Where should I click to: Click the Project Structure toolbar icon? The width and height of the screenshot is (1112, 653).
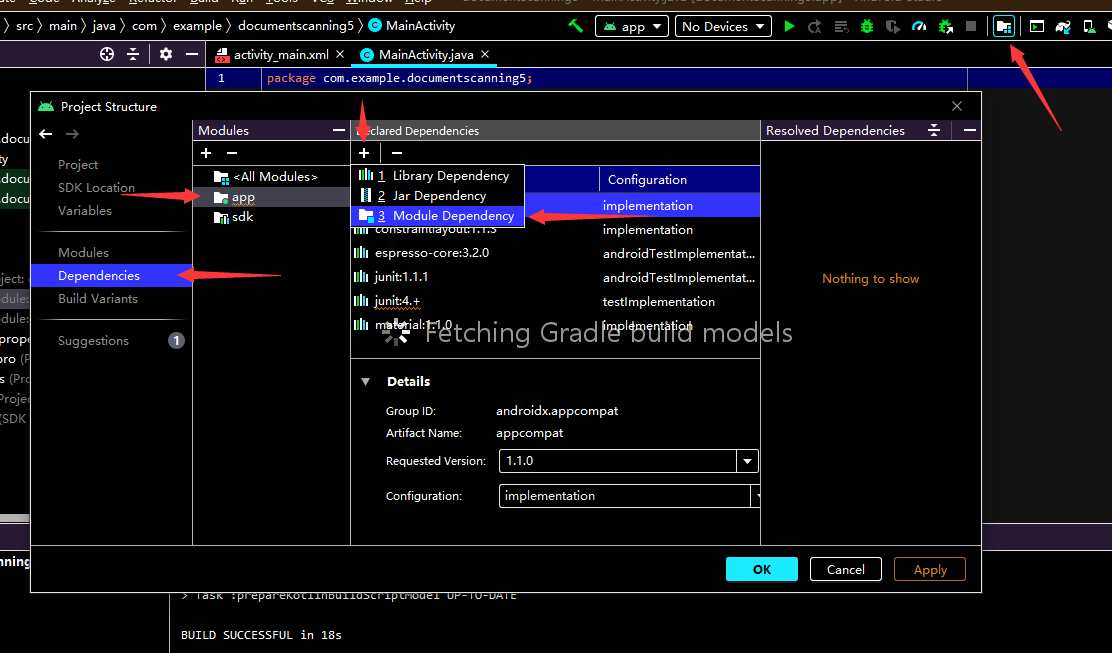(1003, 26)
